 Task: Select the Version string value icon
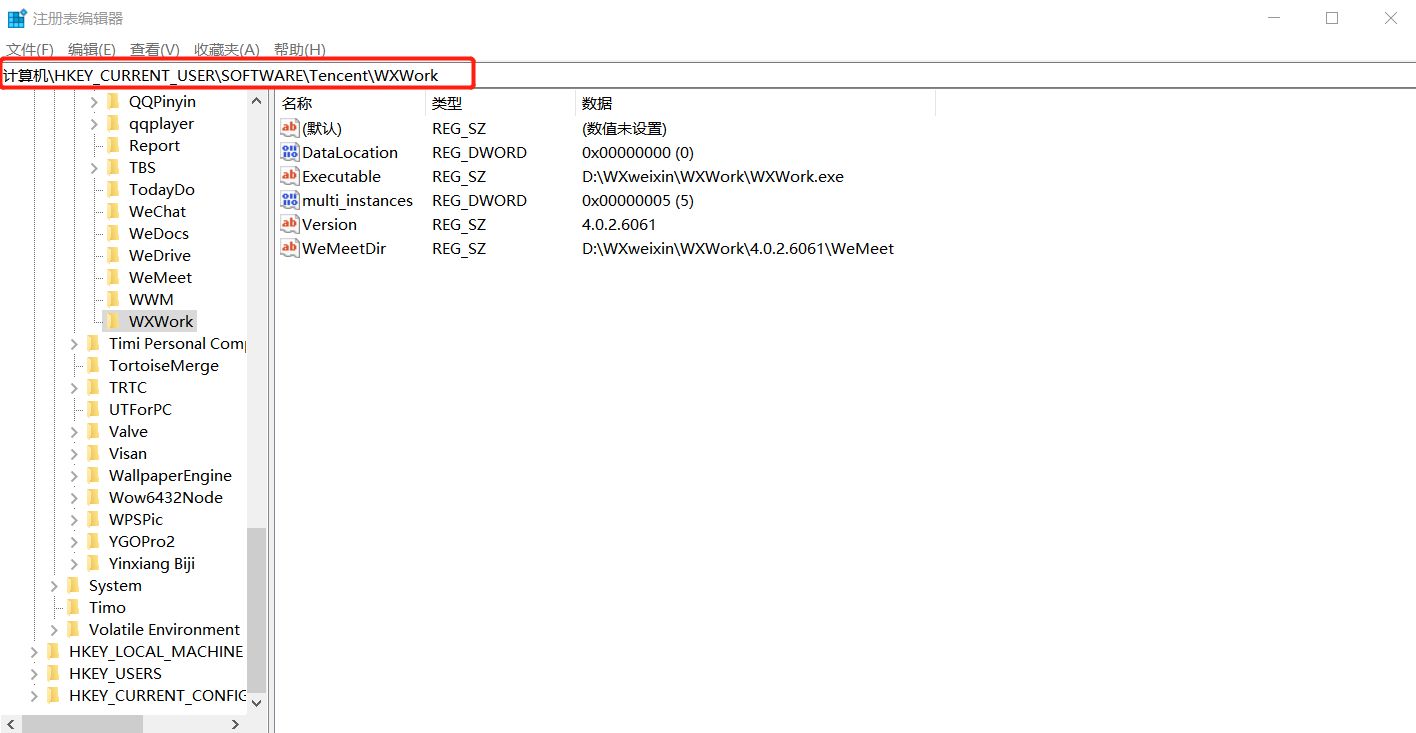pyautogui.click(x=290, y=224)
